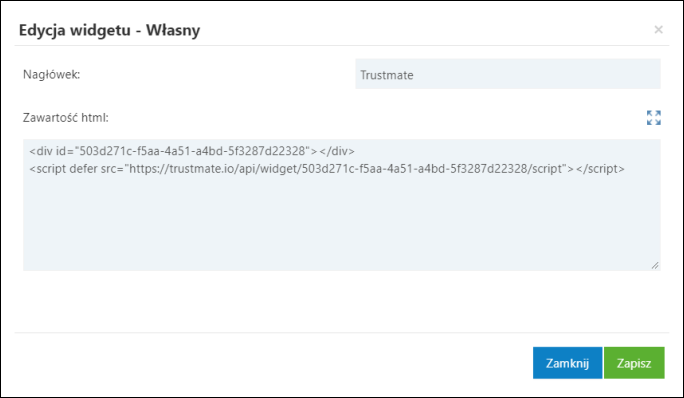Save the widget with Zapisz

tap(634, 363)
